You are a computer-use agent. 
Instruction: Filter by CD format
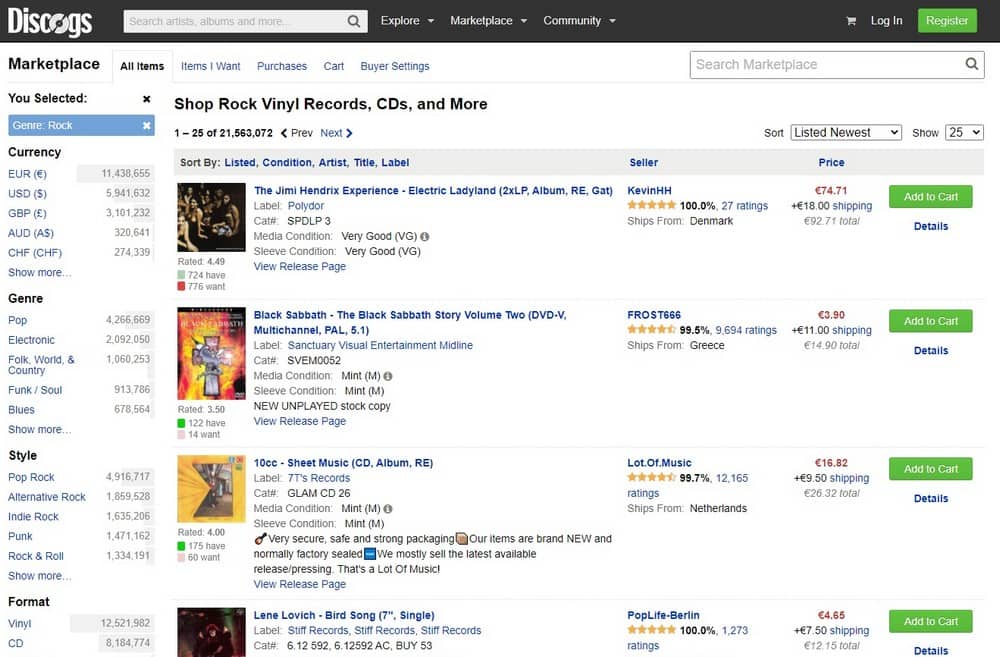[15, 644]
